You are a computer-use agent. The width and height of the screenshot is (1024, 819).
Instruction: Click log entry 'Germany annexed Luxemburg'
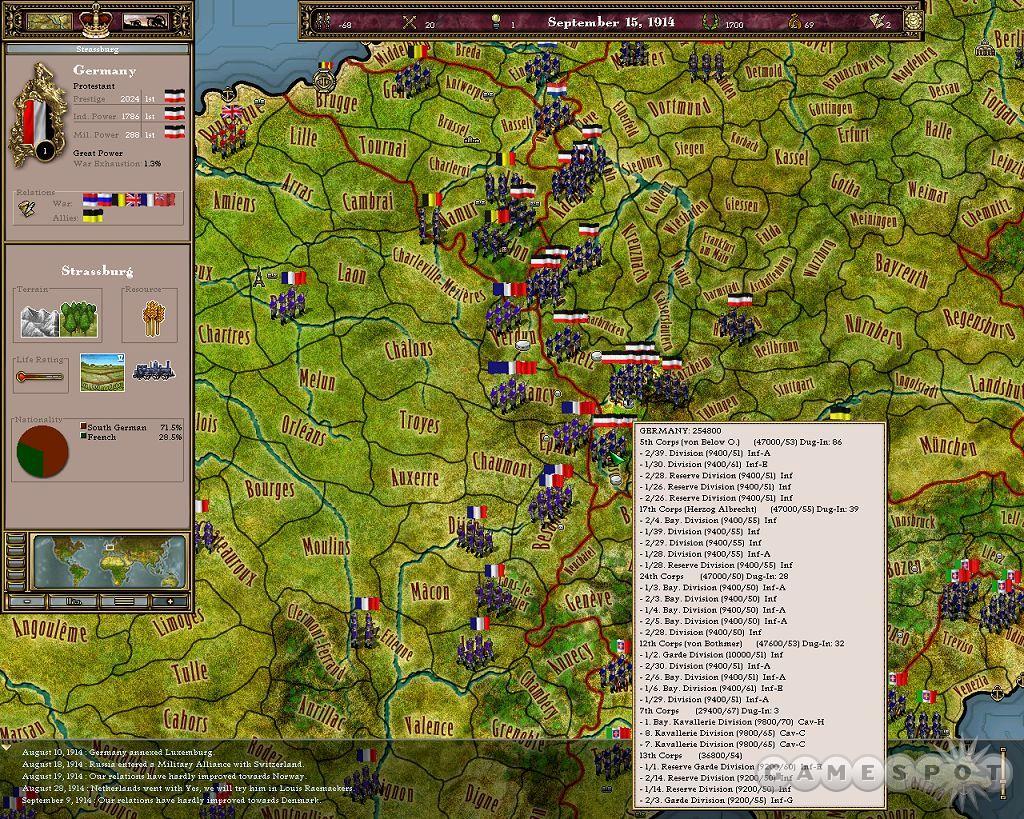click(x=118, y=752)
